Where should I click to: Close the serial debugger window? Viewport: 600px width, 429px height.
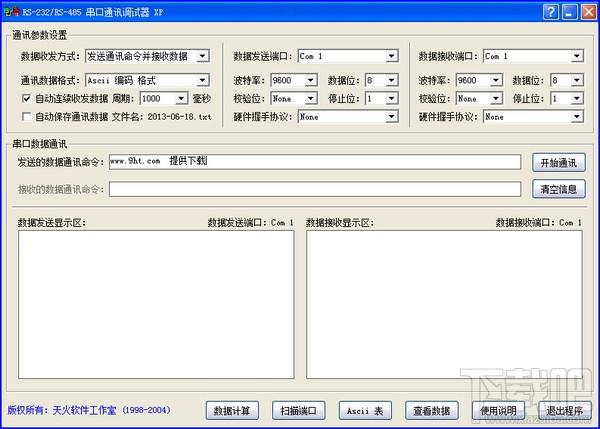pyautogui.click(x=589, y=12)
